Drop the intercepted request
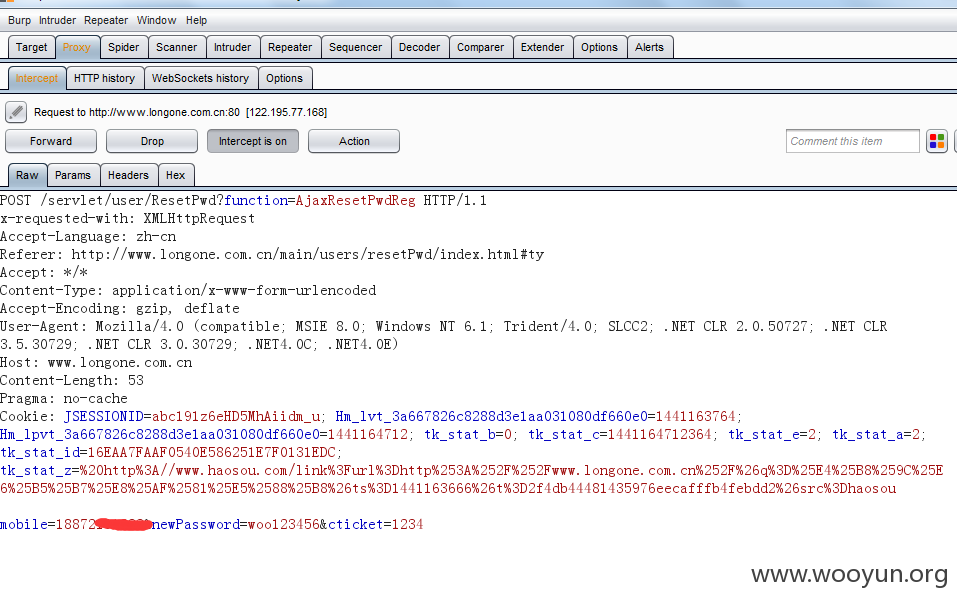Viewport: 957px width, 603px height. point(152,141)
